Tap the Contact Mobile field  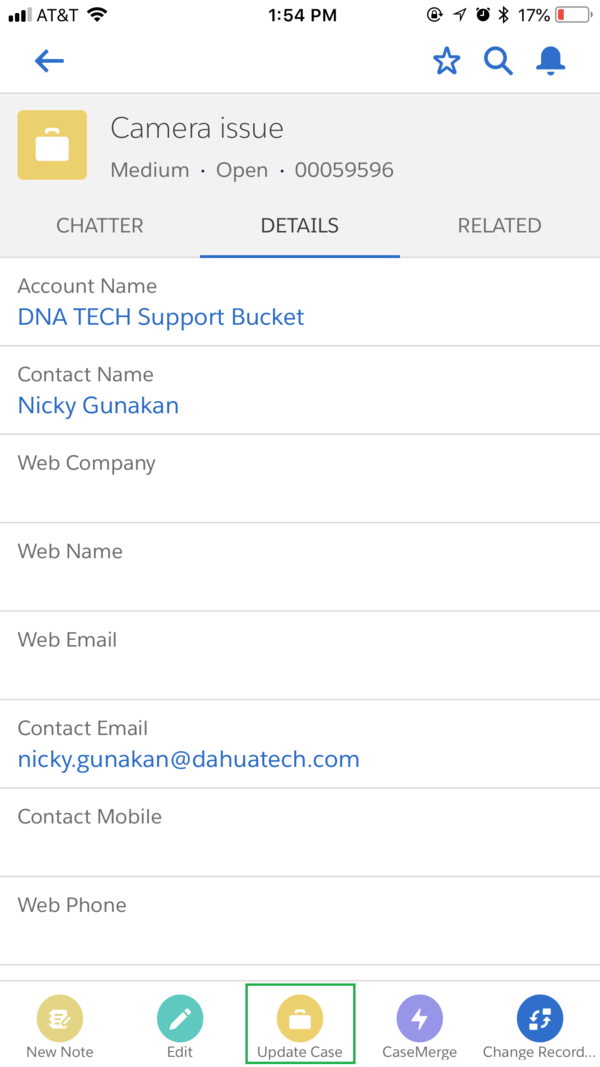coord(300,832)
